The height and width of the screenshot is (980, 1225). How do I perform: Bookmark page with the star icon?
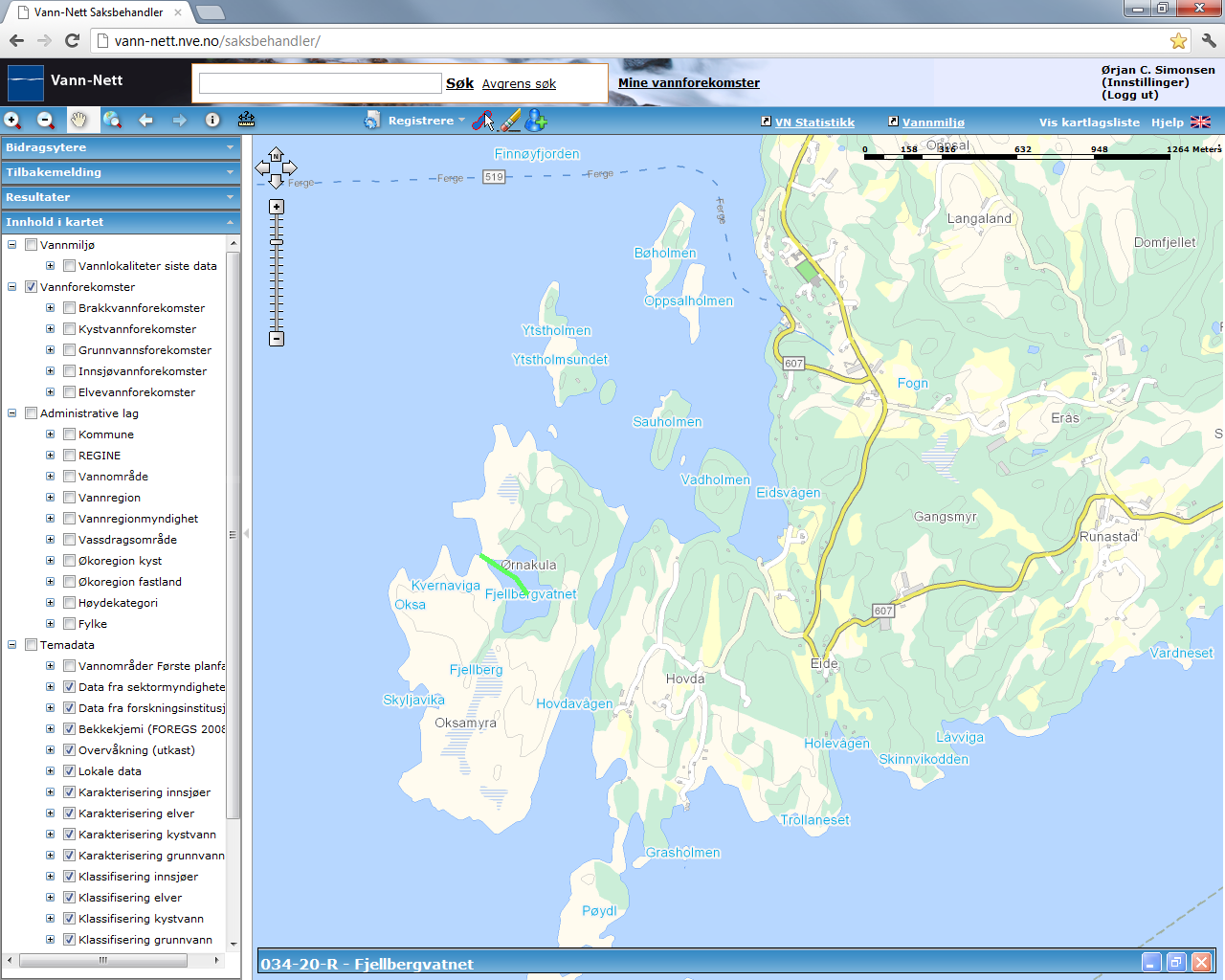coord(1178,41)
